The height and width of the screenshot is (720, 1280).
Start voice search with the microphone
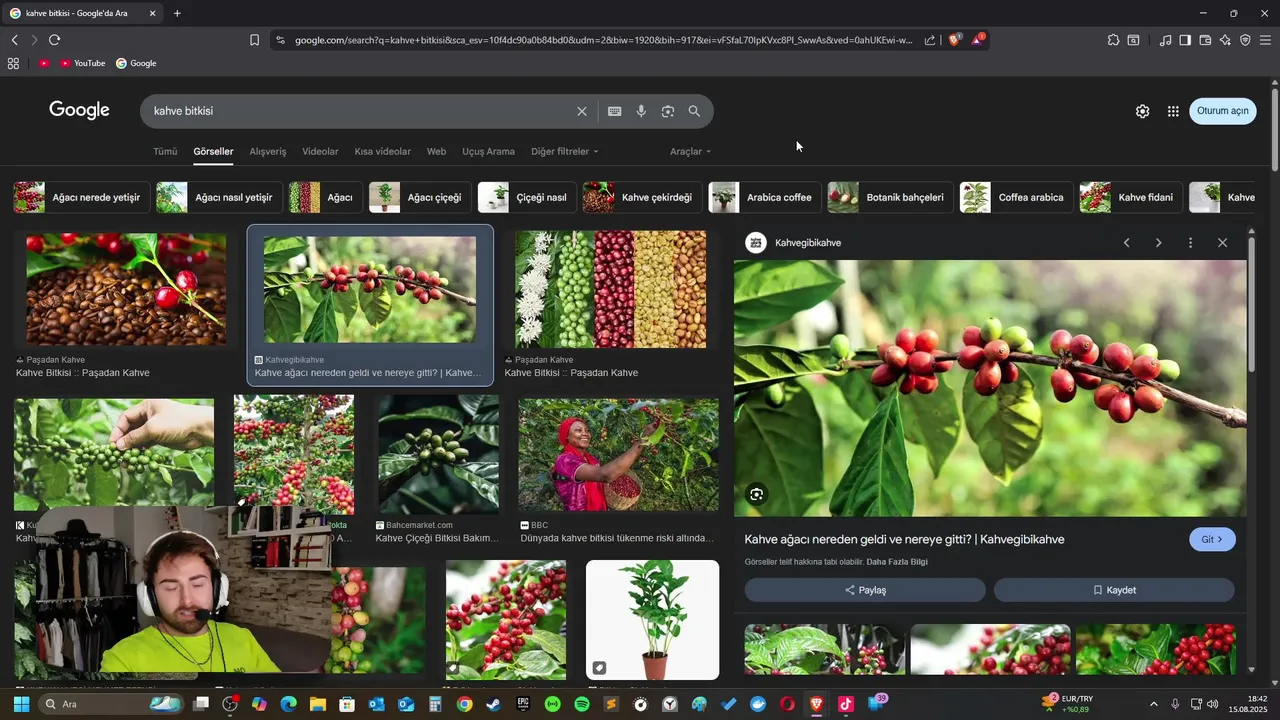click(641, 111)
